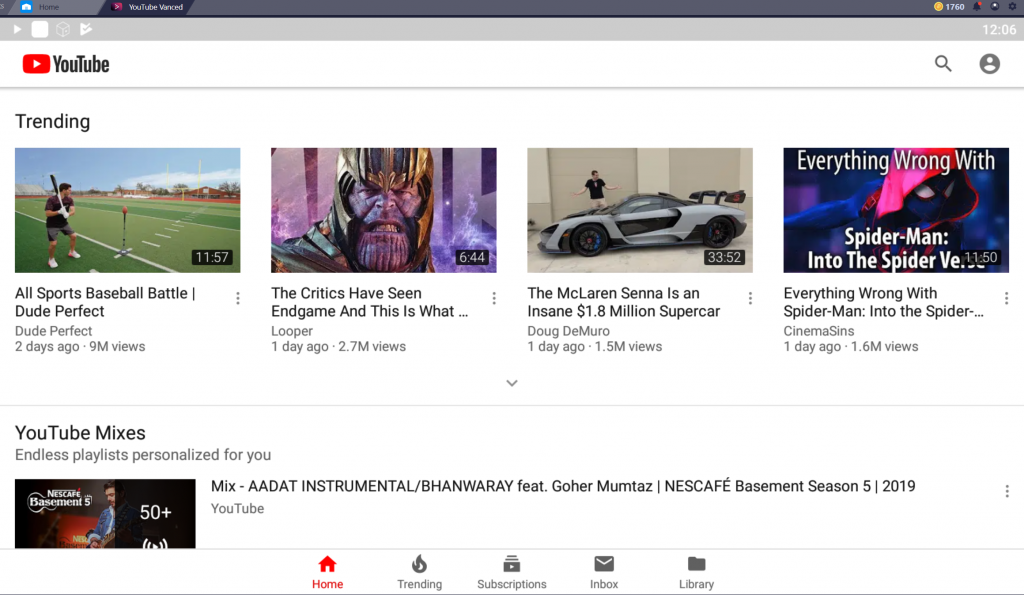Switch to the emulator Home tab
The height and width of the screenshot is (595, 1024).
(x=49, y=7)
